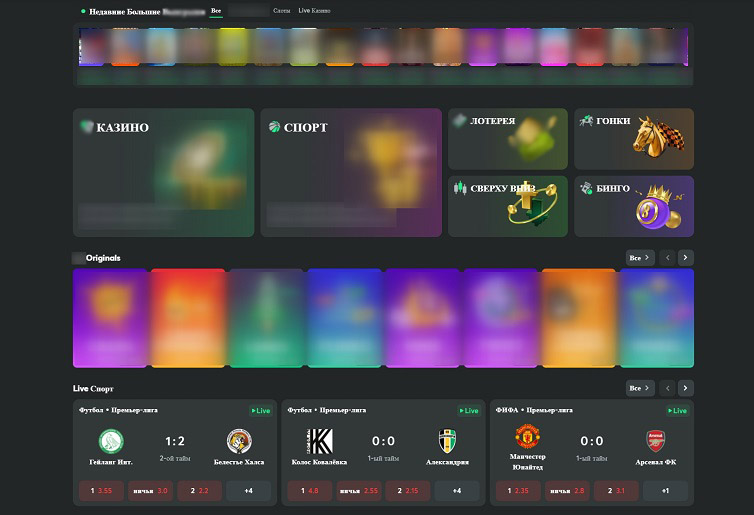
Task: Expand more bets with +4 on Колос match
Action: tap(456, 491)
